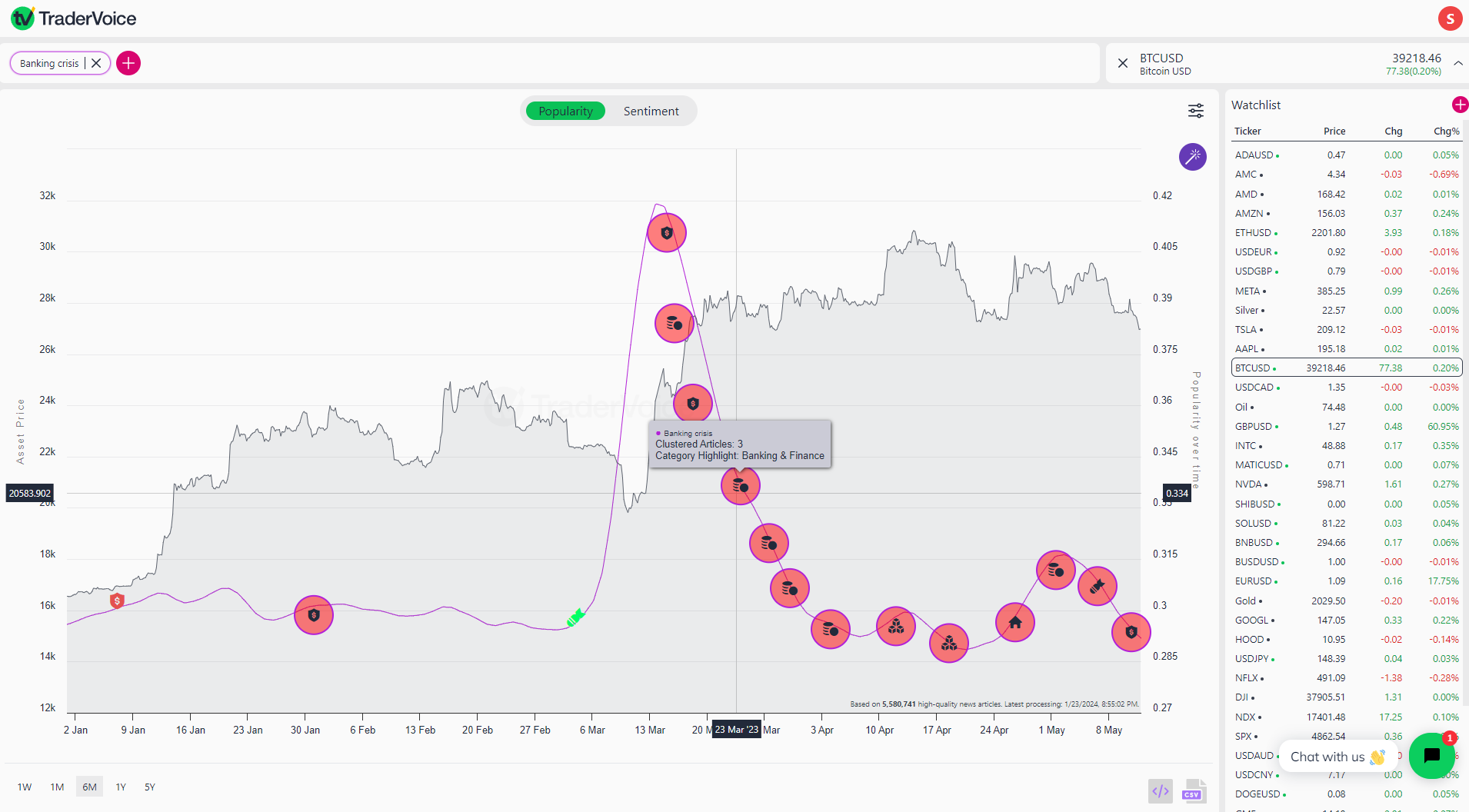Sort watchlist by Price column header
The image size is (1469, 812).
coord(1334,131)
